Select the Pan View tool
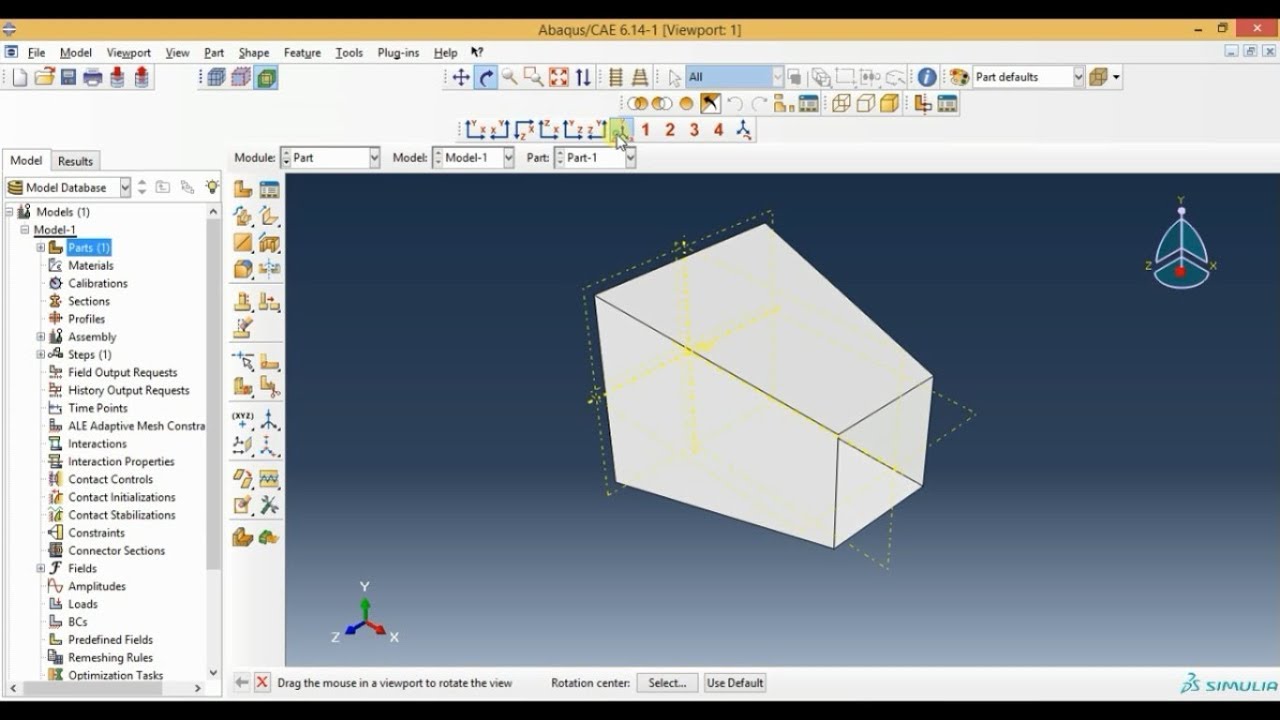The height and width of the screenshot is (720, 1280). [x=461, y=77]
